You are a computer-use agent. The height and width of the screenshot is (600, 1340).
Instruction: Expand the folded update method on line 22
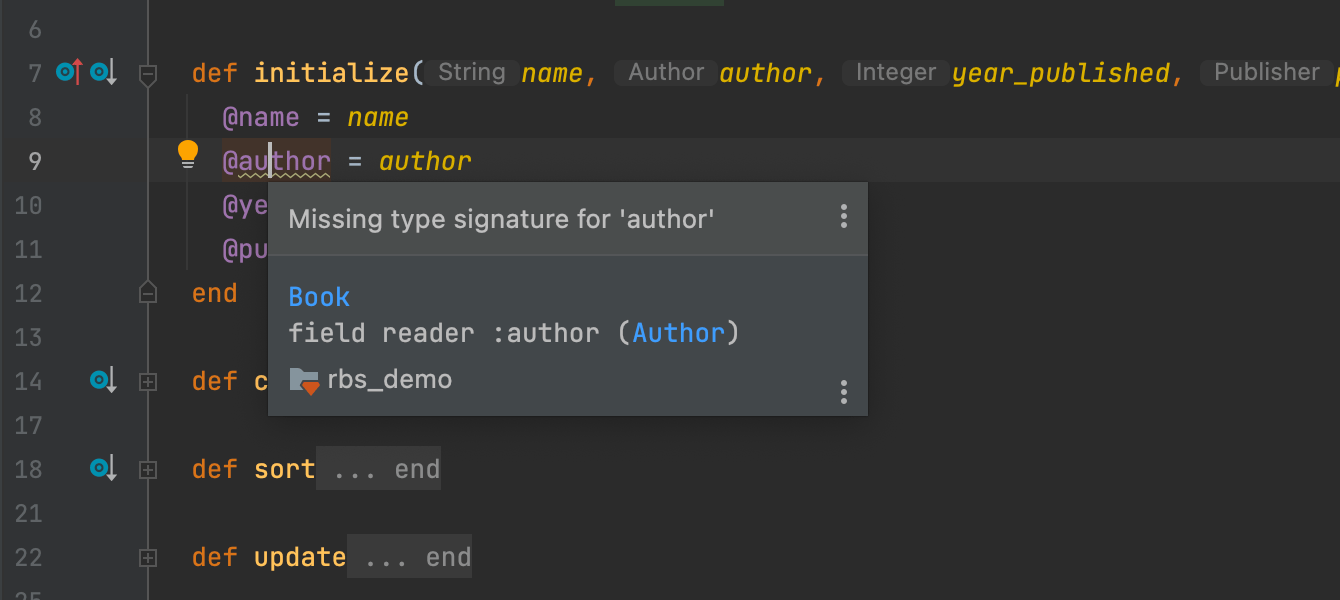tap(148, 557)
